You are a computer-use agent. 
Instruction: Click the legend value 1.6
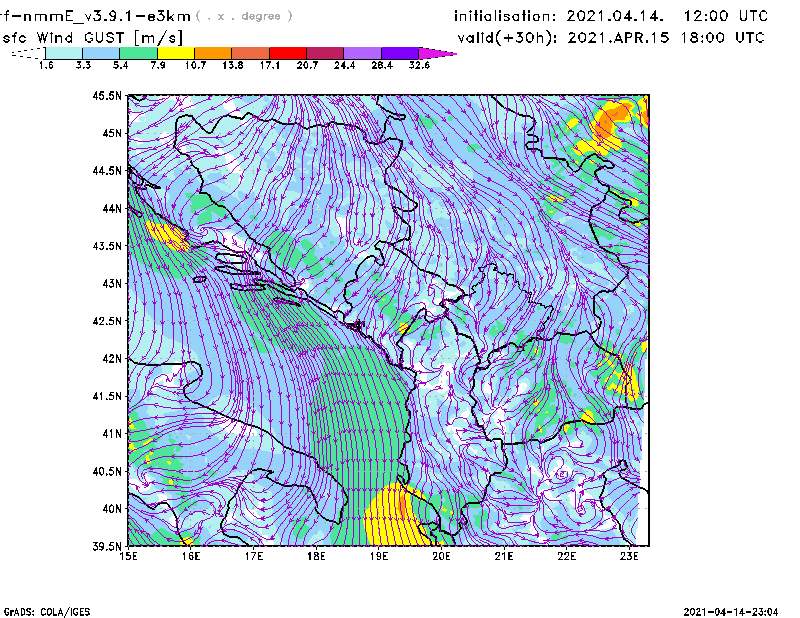click(x=46, y=65)
